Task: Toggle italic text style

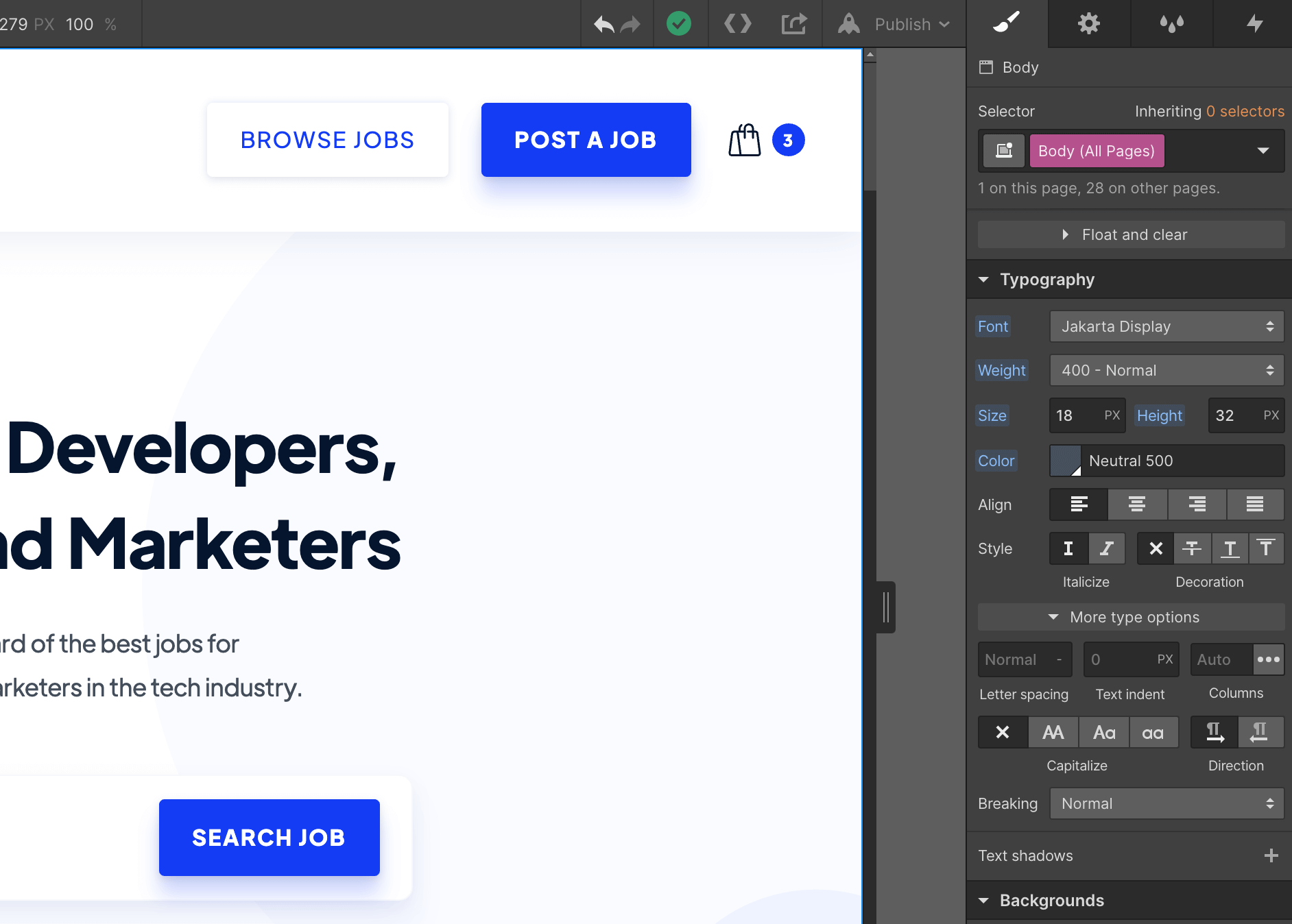Action: pos(1106,548)
